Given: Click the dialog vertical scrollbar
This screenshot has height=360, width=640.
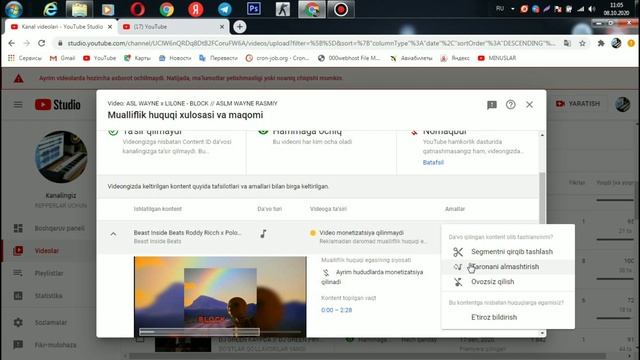Looking at the screenshot, I should click(x=542, y=198).
